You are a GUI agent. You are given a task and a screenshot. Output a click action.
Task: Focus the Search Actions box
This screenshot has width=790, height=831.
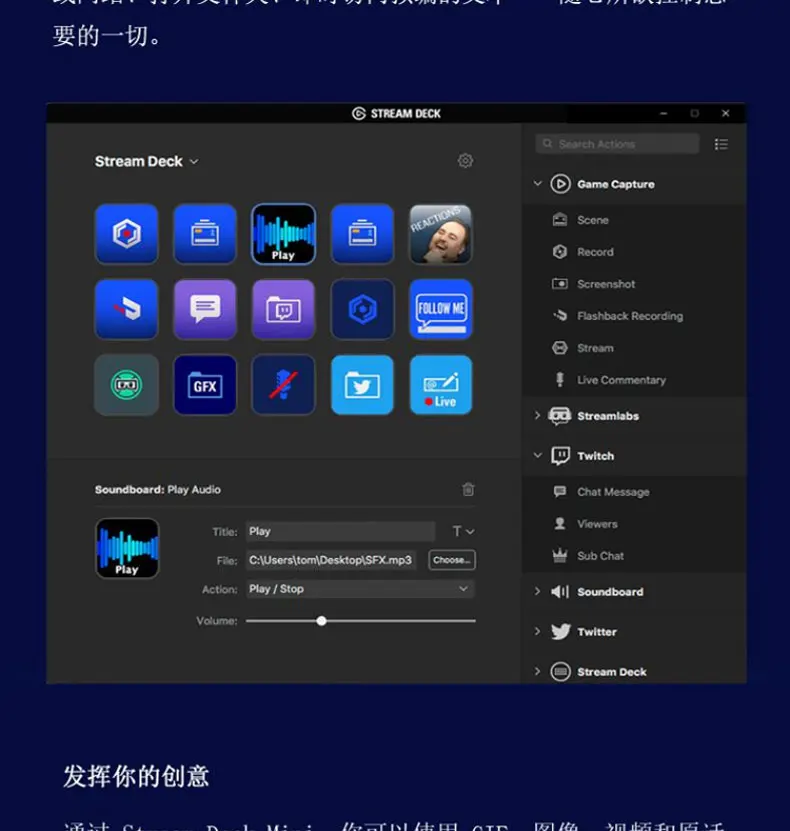[x=617, y=144]
